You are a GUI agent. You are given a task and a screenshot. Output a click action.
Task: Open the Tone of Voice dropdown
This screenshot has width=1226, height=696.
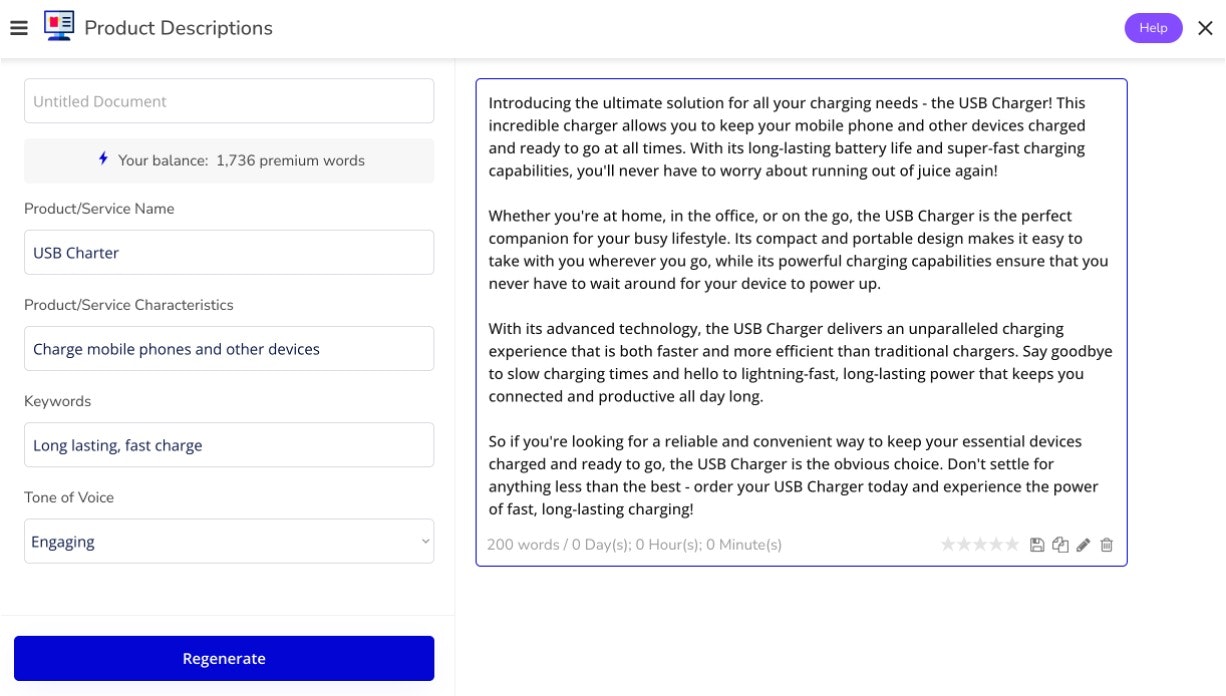(229, 541)
